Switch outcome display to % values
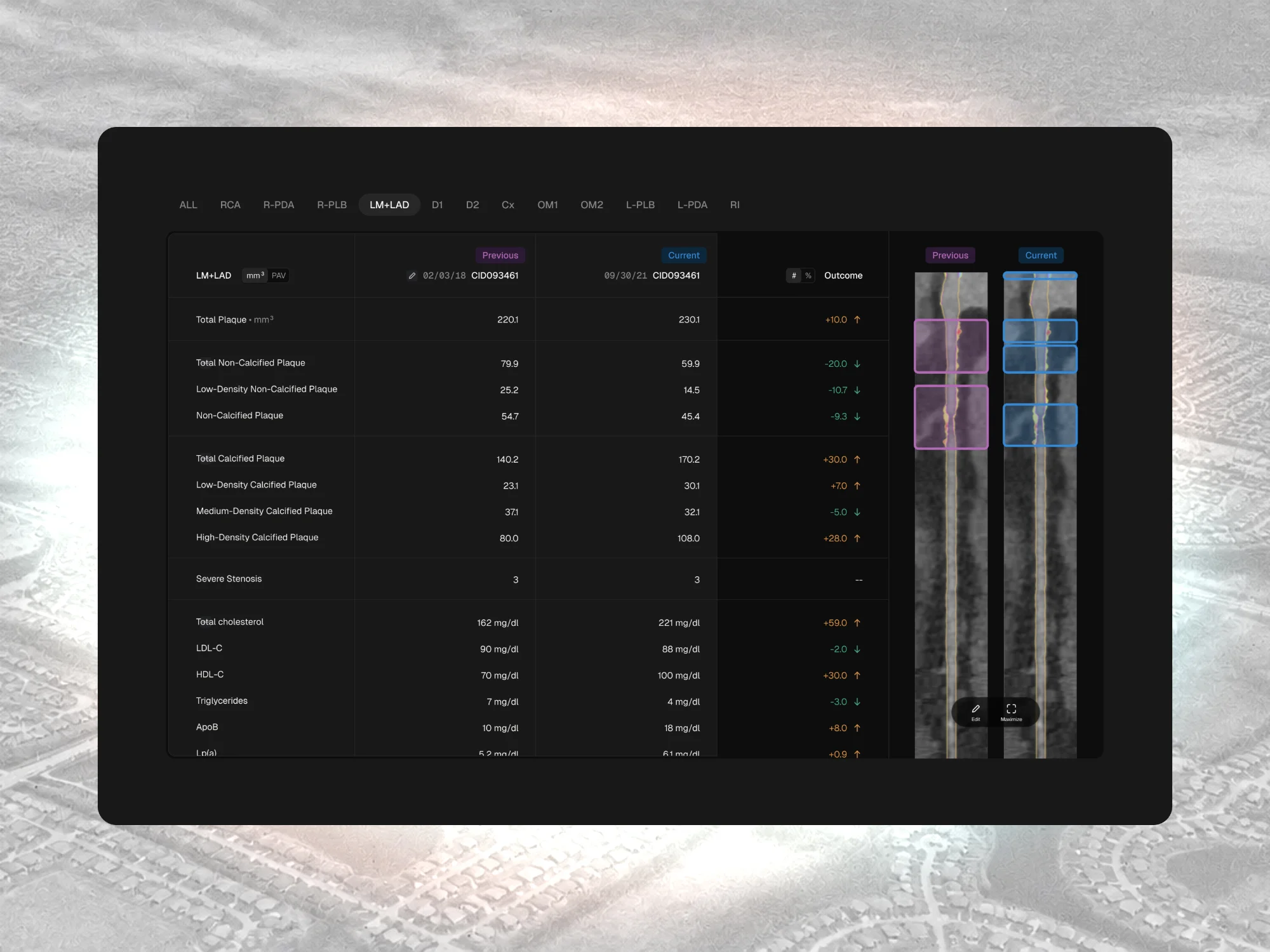 (x=808, y=275)
